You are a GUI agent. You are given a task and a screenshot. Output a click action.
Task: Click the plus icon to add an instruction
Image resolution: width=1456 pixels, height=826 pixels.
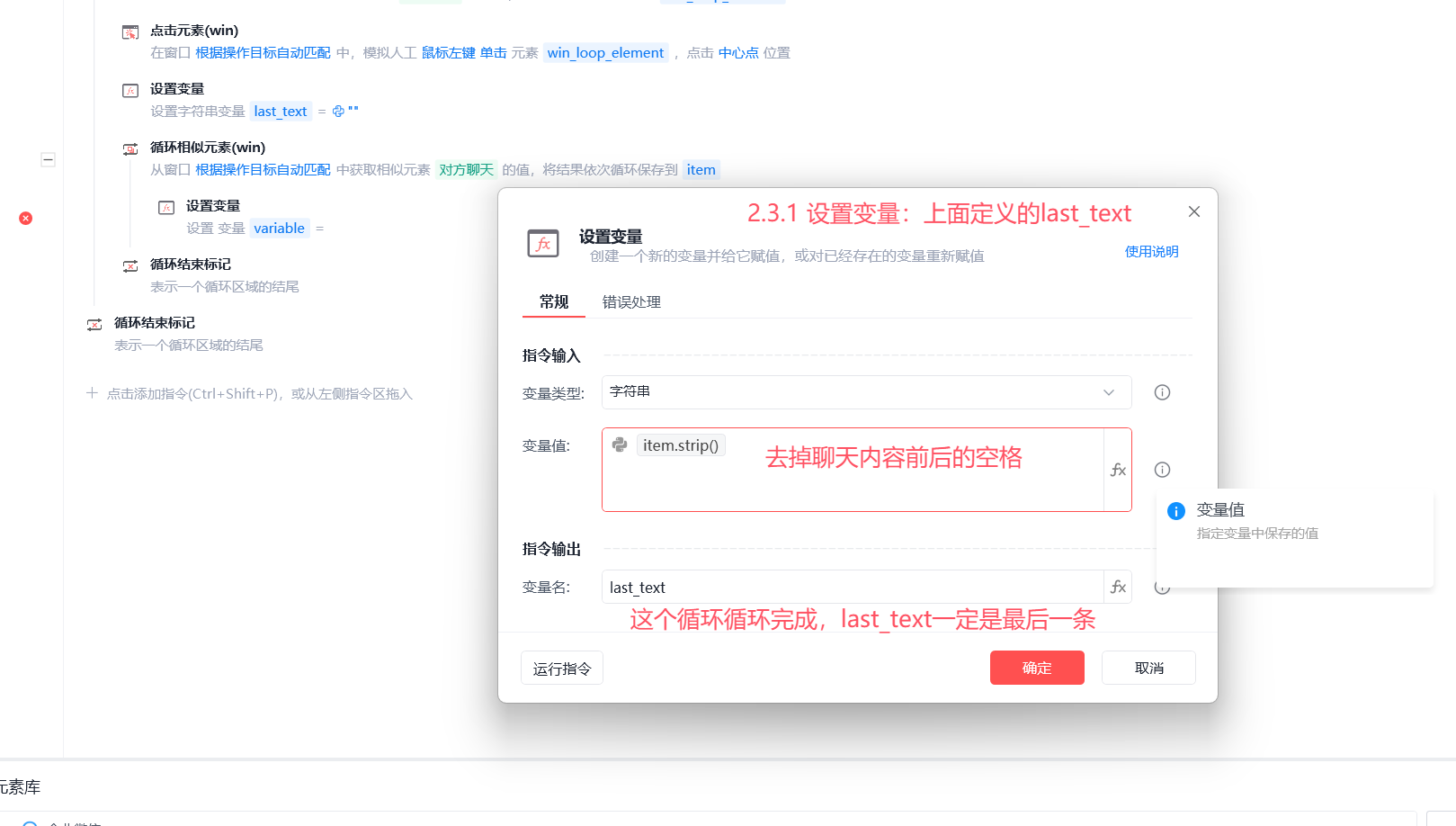(92, 393)
